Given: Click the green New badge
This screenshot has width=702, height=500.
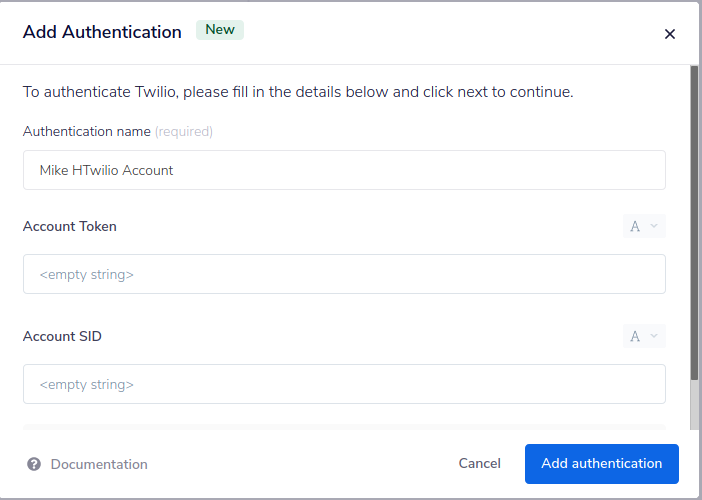Looking at the screenshot, I should (220, 30).
